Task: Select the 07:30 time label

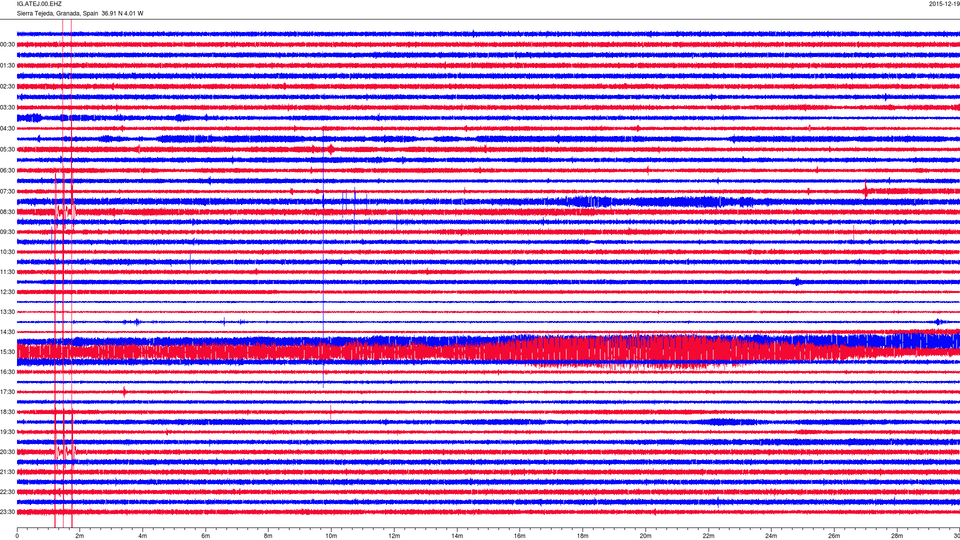Action: tap(7, 192)
